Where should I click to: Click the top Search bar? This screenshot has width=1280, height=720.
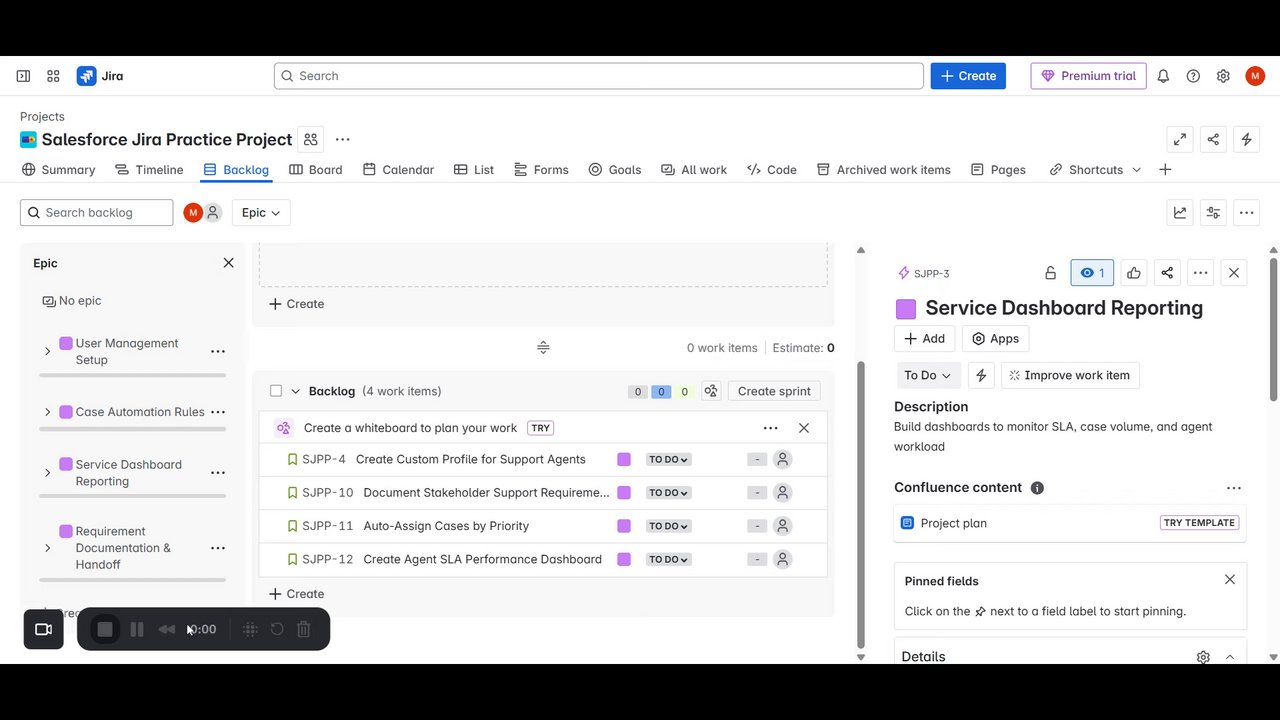(x=598, y=76)
